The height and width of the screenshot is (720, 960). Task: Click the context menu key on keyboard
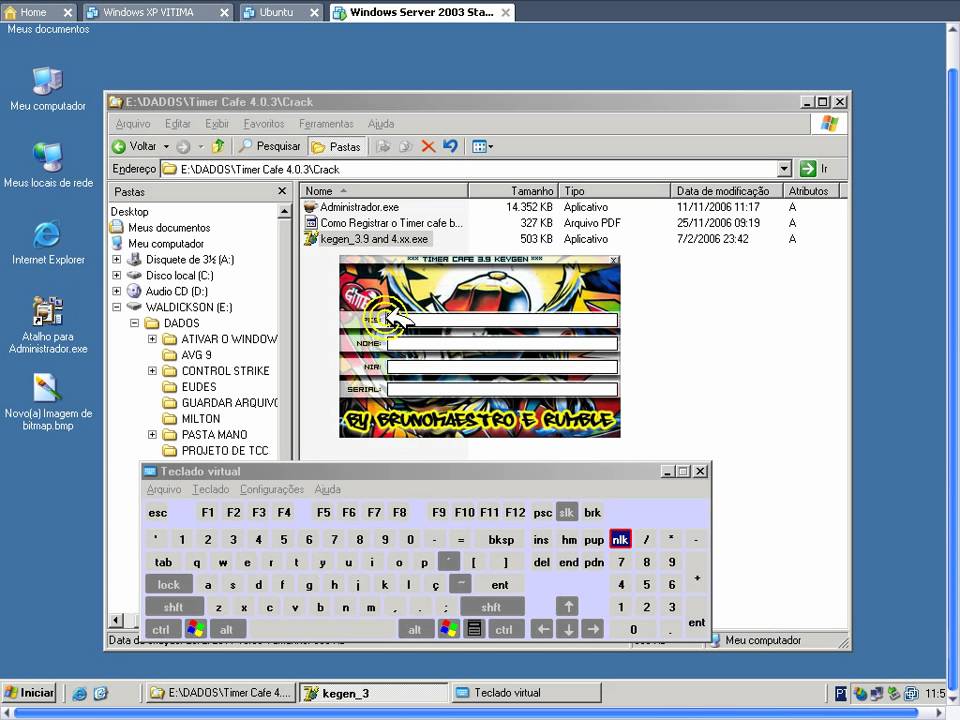point(474,629)
